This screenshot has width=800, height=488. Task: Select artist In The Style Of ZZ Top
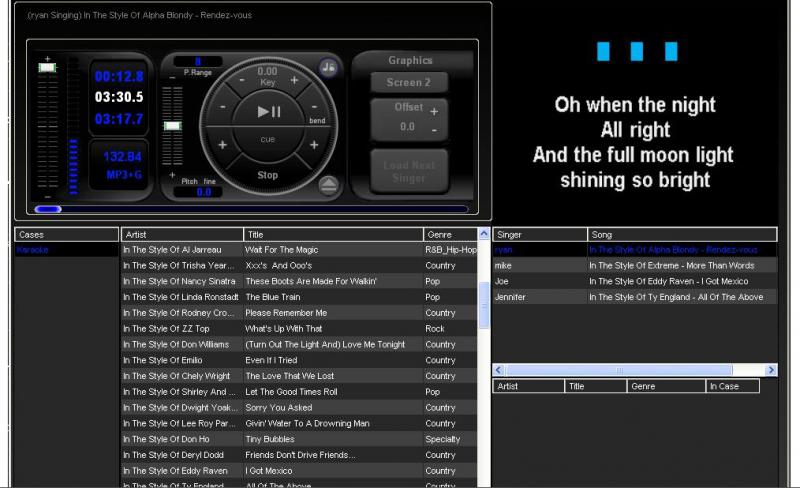(166, 329)
